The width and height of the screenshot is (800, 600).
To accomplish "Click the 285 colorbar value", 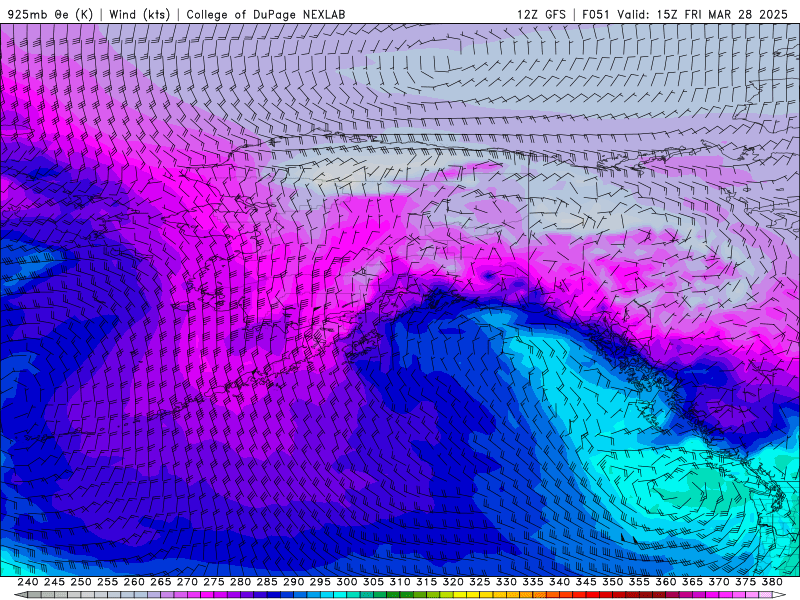I will point(267,582).
